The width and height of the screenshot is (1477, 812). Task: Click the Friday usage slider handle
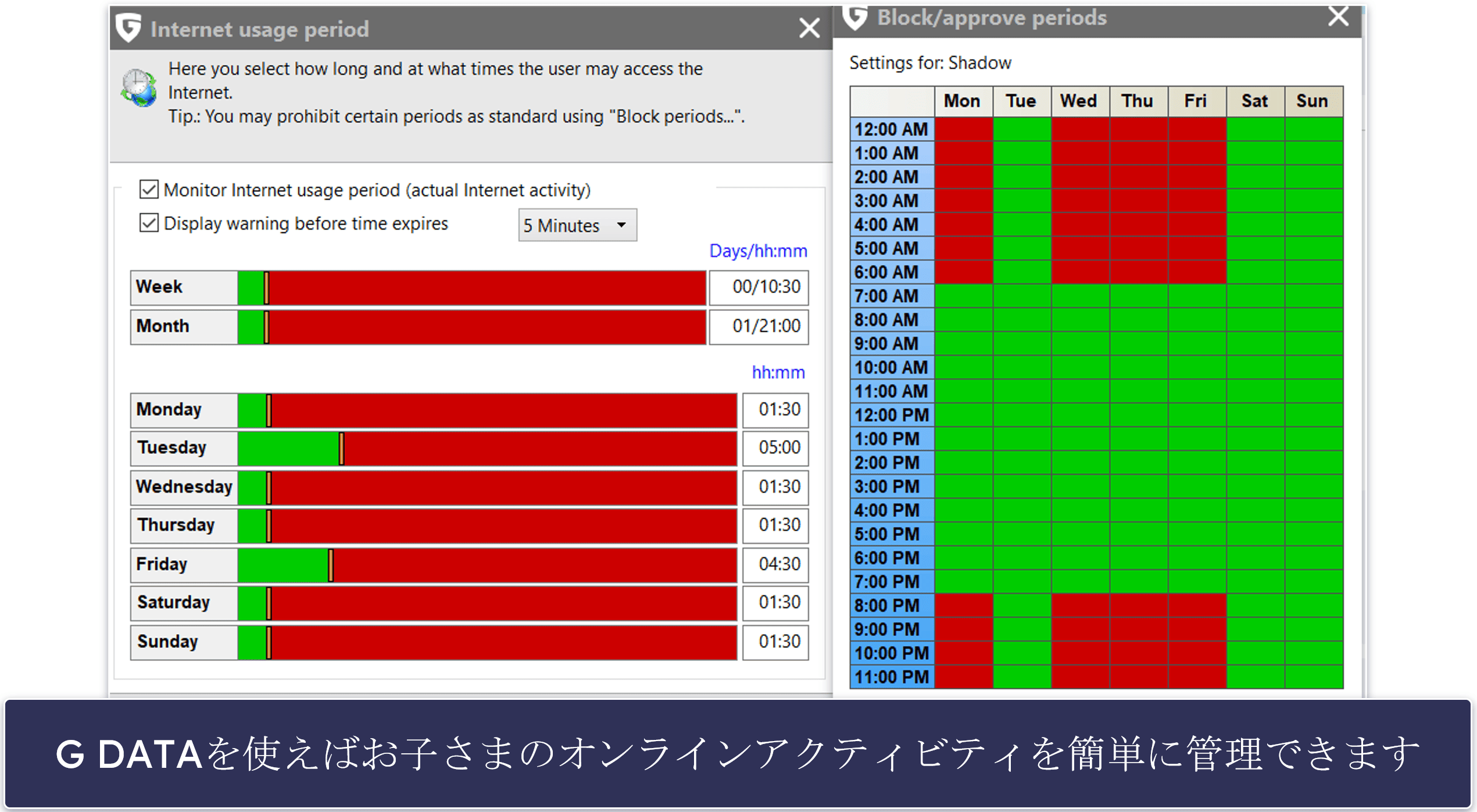(x=330, y=565)
